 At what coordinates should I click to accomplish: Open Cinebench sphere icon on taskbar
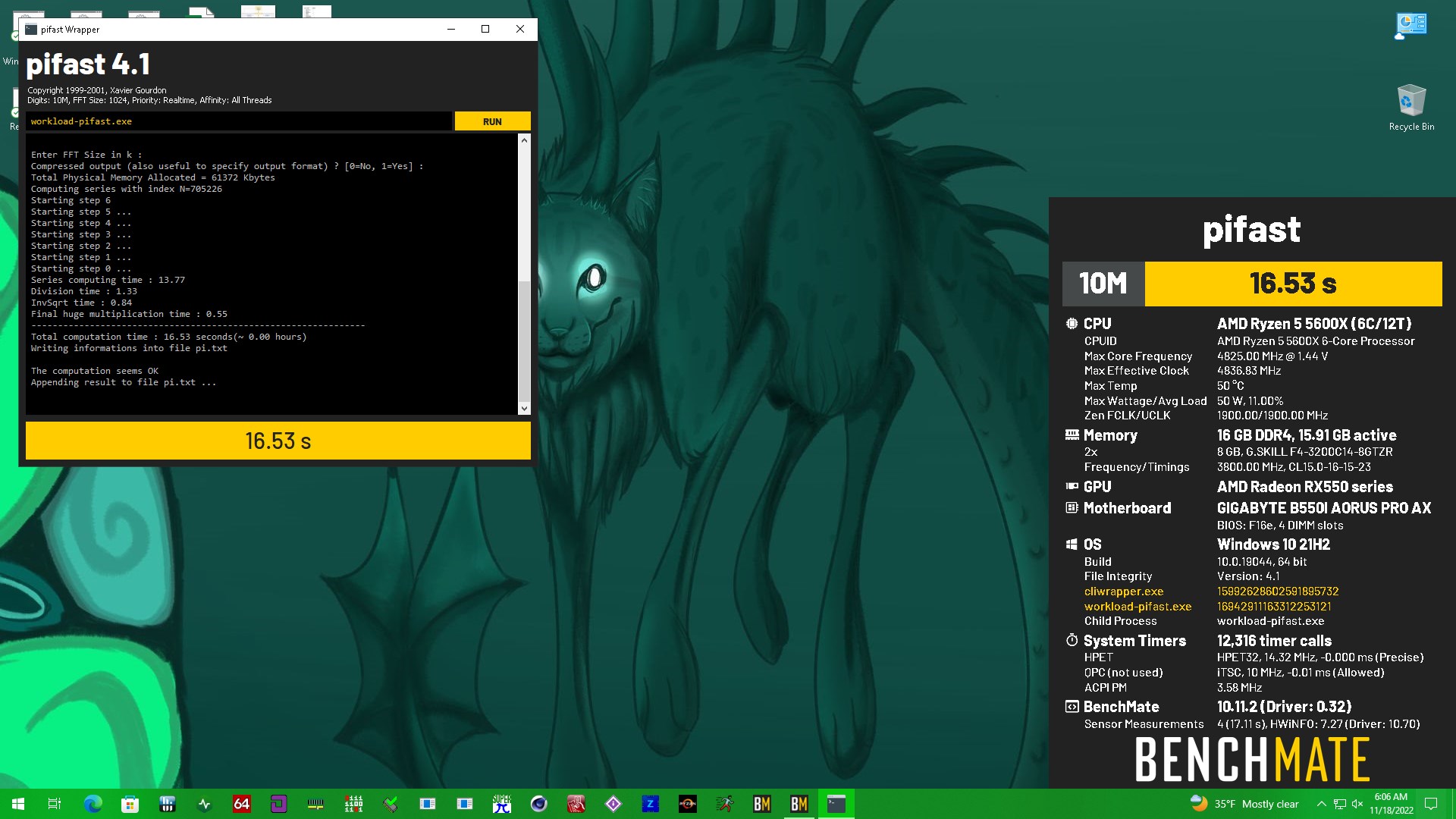(538, 804)
